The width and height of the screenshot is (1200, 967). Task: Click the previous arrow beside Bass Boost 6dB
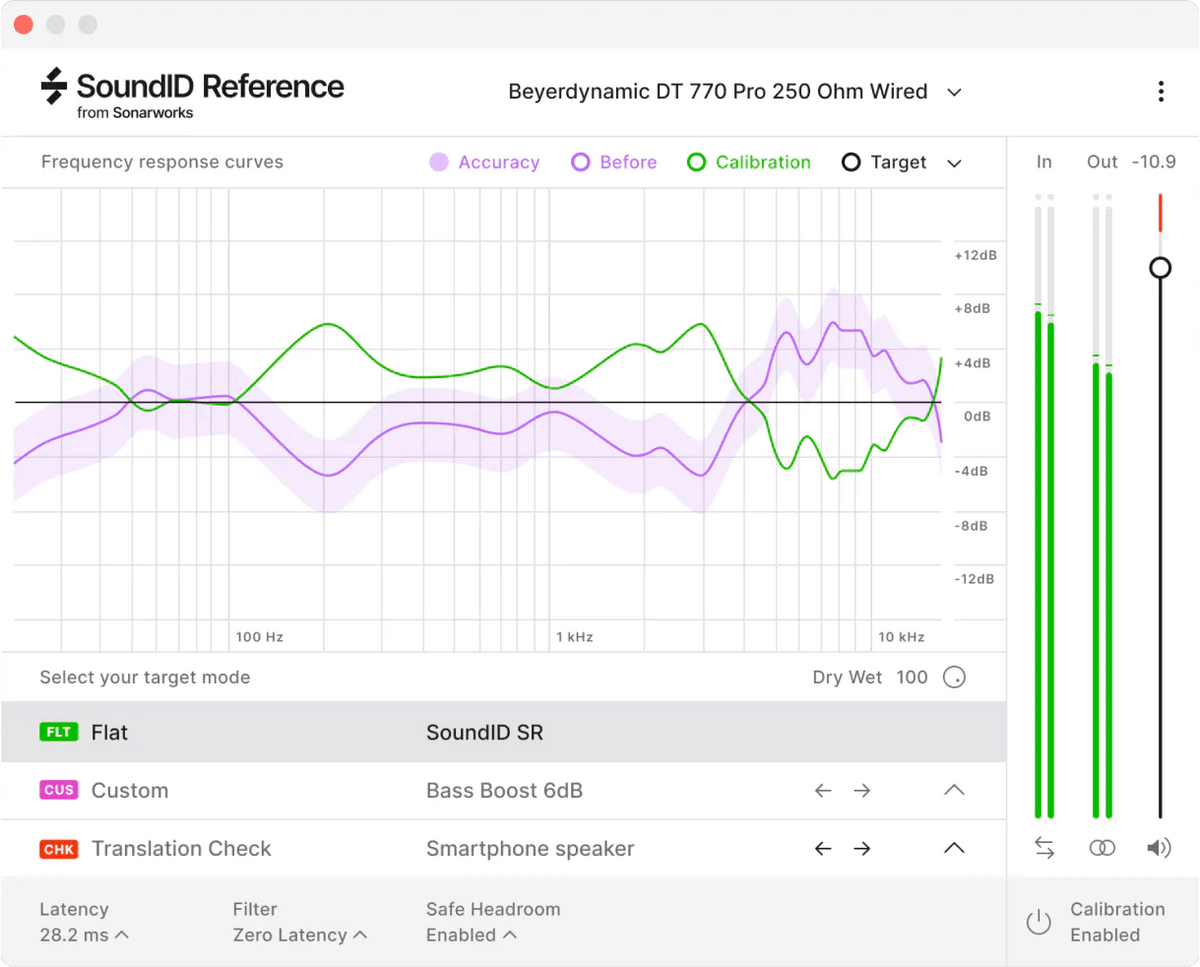(822, 790)
